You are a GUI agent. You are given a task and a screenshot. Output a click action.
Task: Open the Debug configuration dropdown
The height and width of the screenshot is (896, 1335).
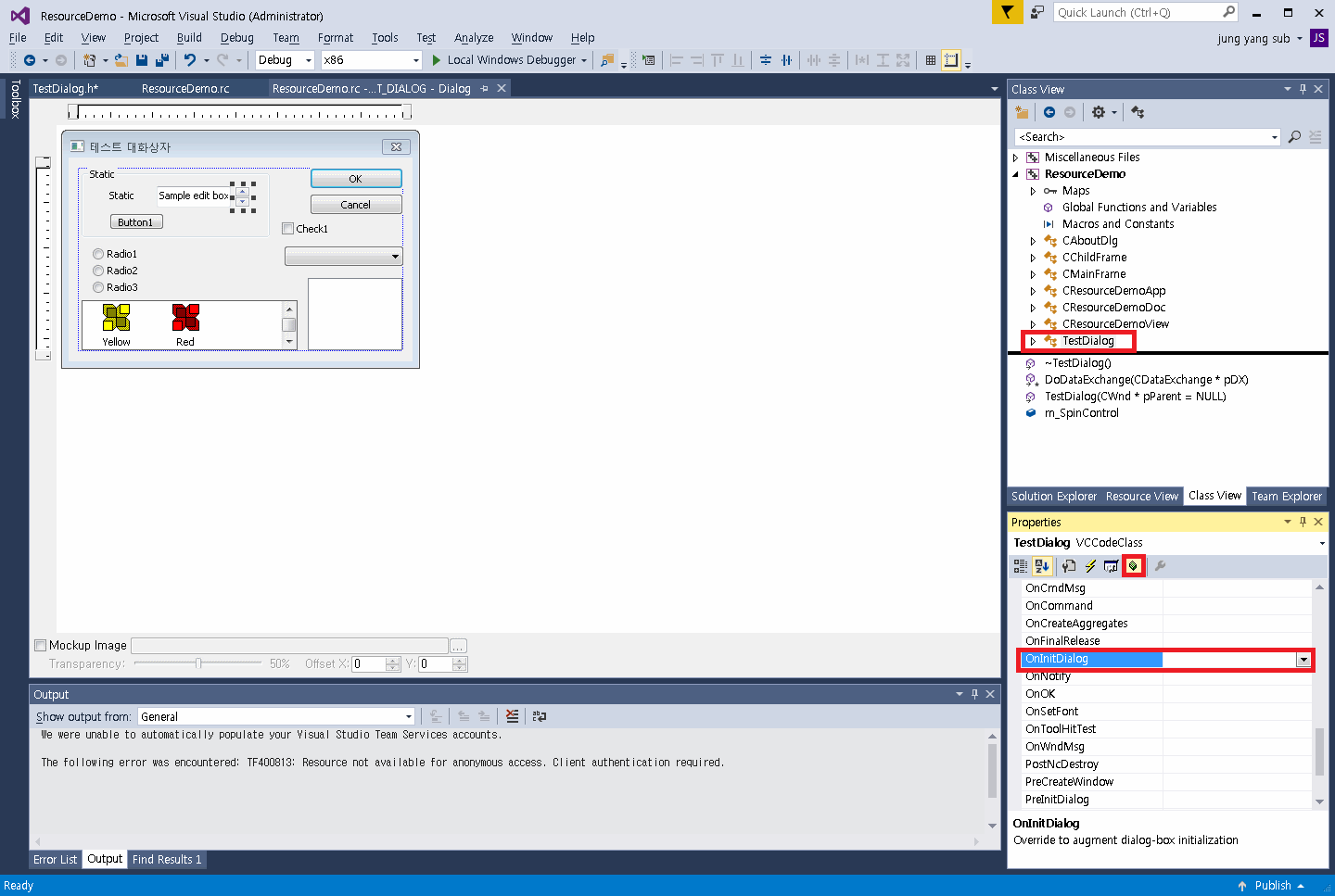pyautogui.click(x=309, y=60)
